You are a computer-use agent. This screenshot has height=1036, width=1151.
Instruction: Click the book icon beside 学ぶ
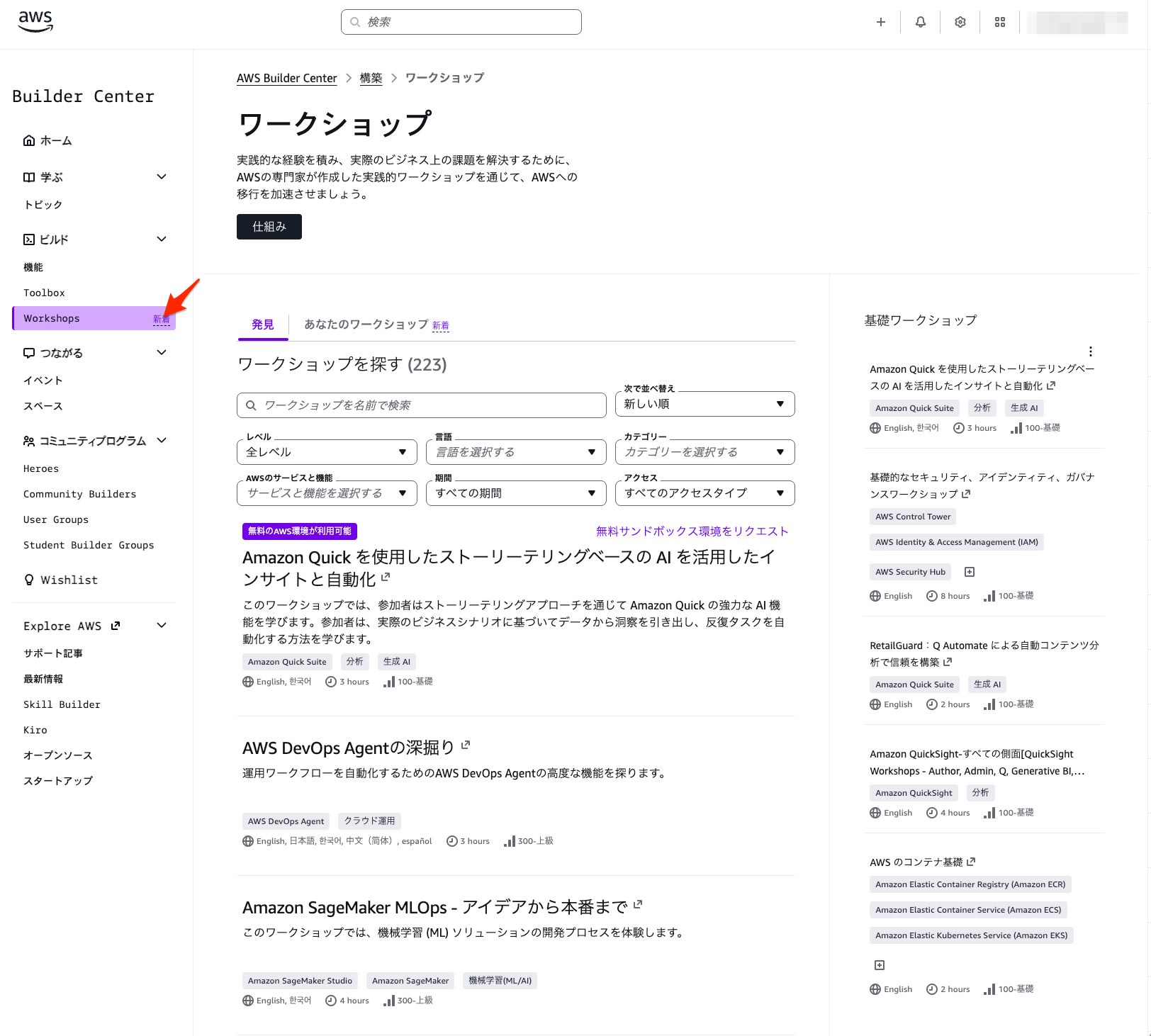coord(29,177)
